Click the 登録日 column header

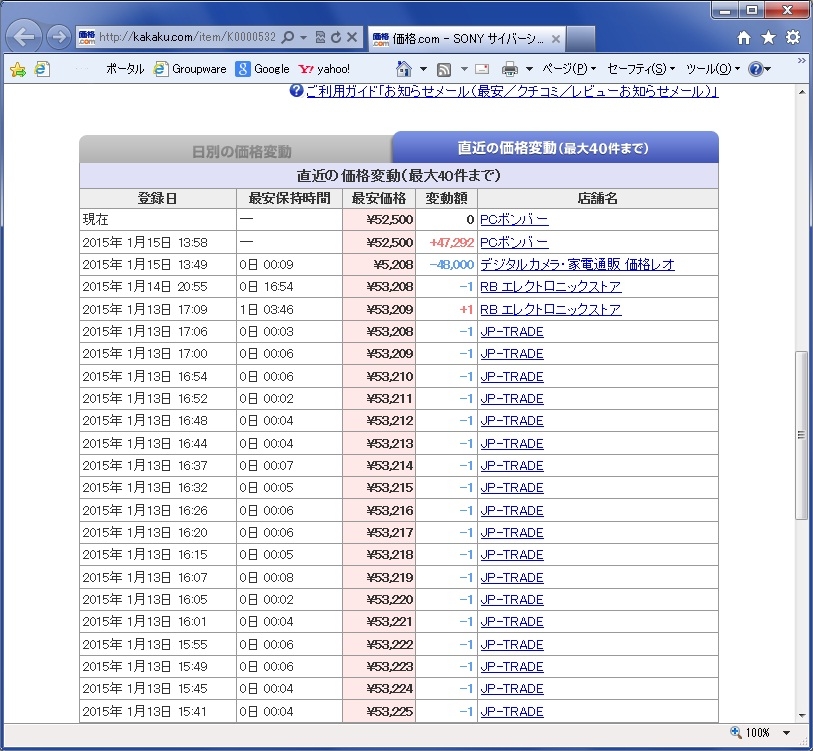pos(158,198)
